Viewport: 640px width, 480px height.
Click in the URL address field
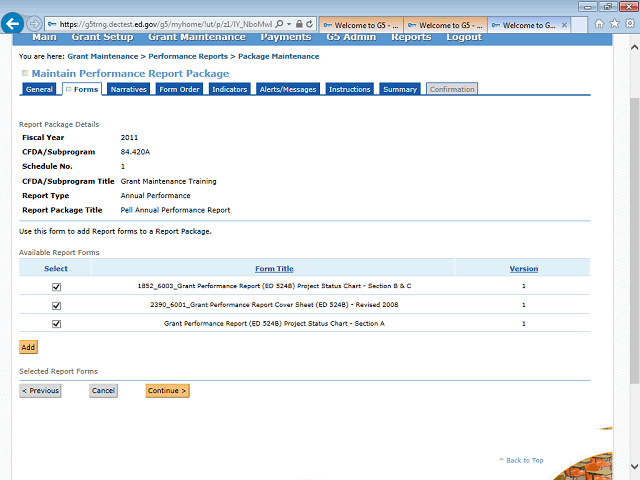pos(165,24)
